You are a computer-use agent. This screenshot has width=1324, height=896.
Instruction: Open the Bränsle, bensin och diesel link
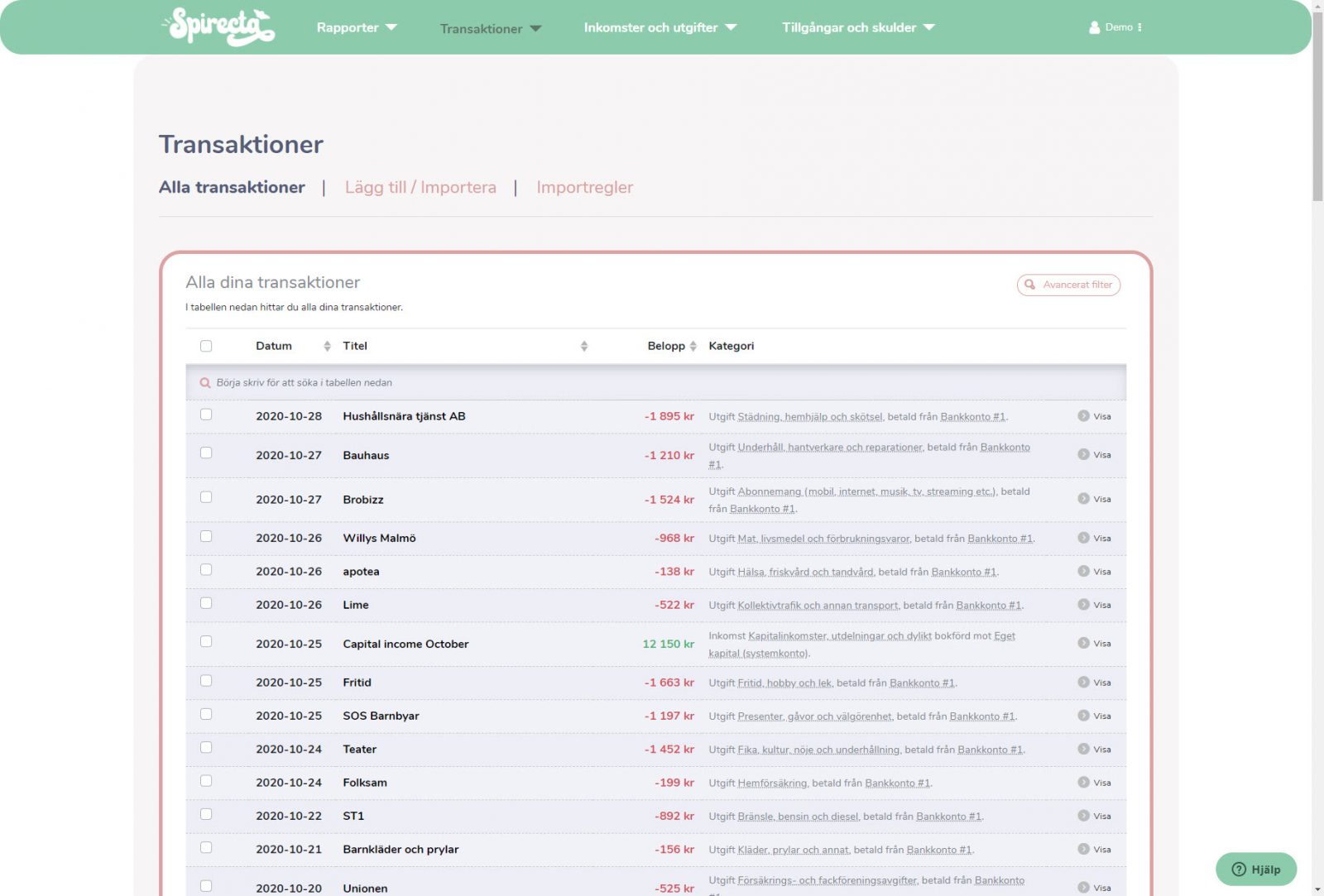pyautogui.click(x=798, y=817)
